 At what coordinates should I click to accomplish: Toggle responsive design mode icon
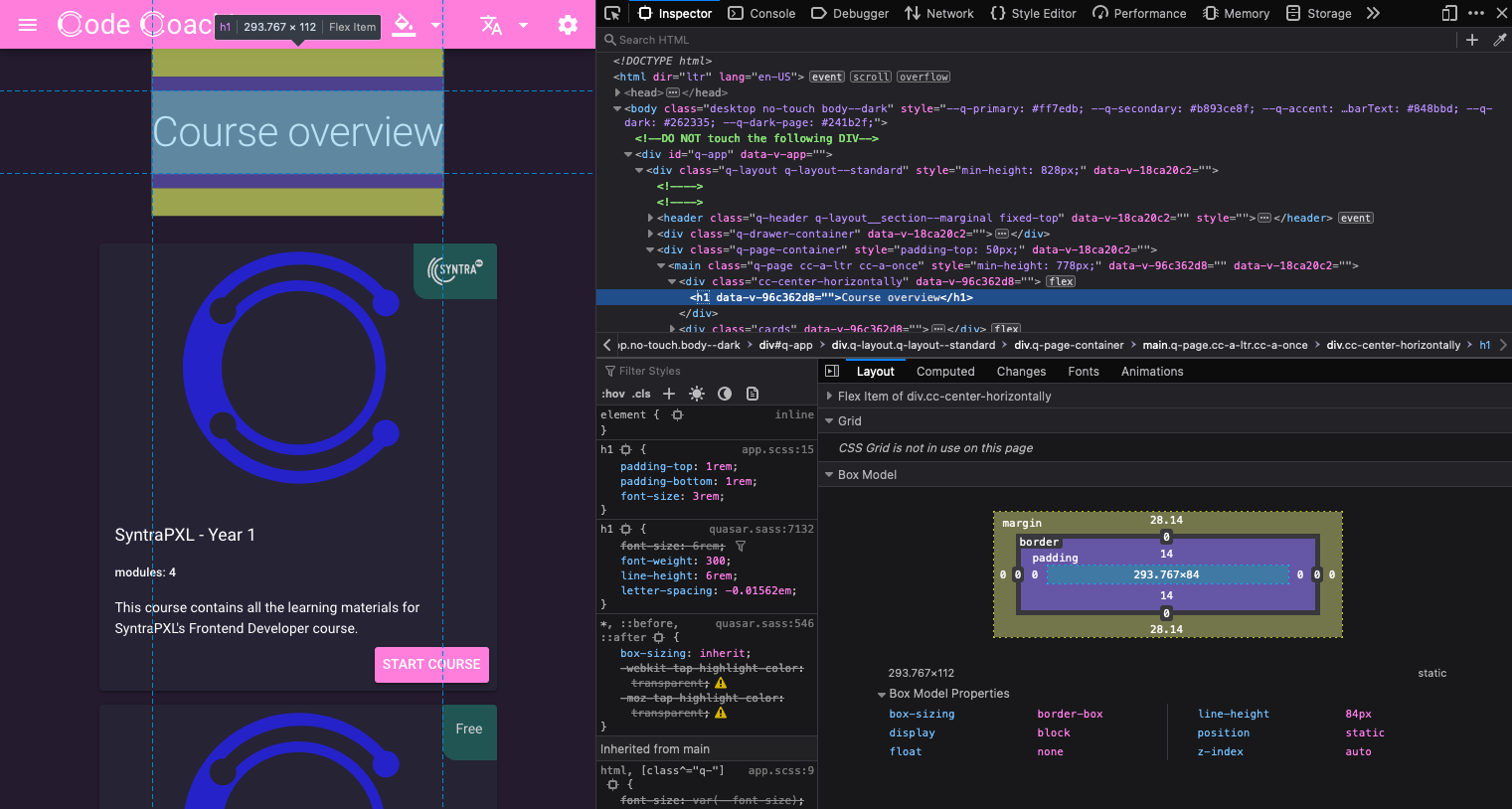(1448, 13)
